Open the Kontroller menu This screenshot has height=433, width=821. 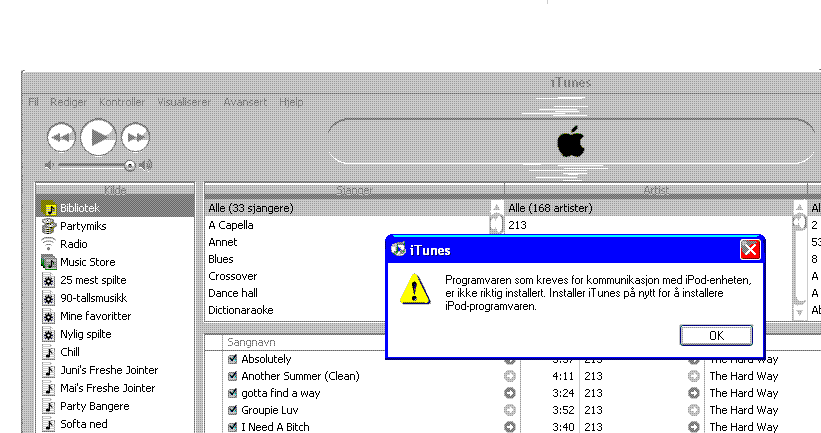point(121,102)
